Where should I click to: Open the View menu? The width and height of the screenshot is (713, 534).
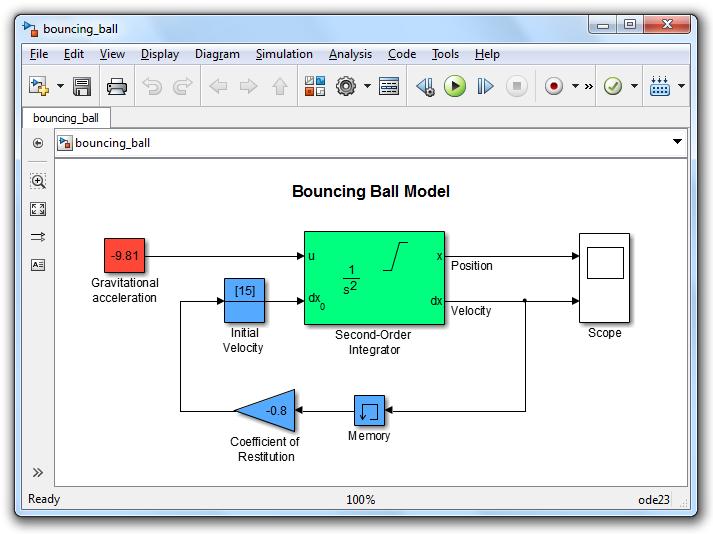click(x=112, y=54)
